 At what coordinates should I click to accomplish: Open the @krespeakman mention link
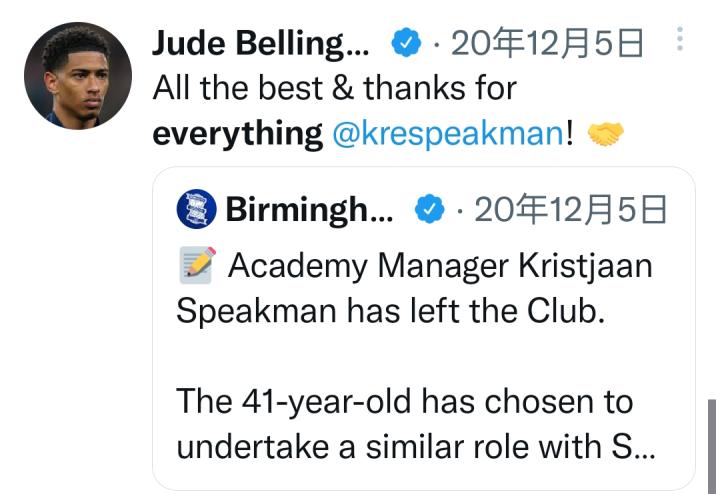pyautogui.click(x=447, y=133)
